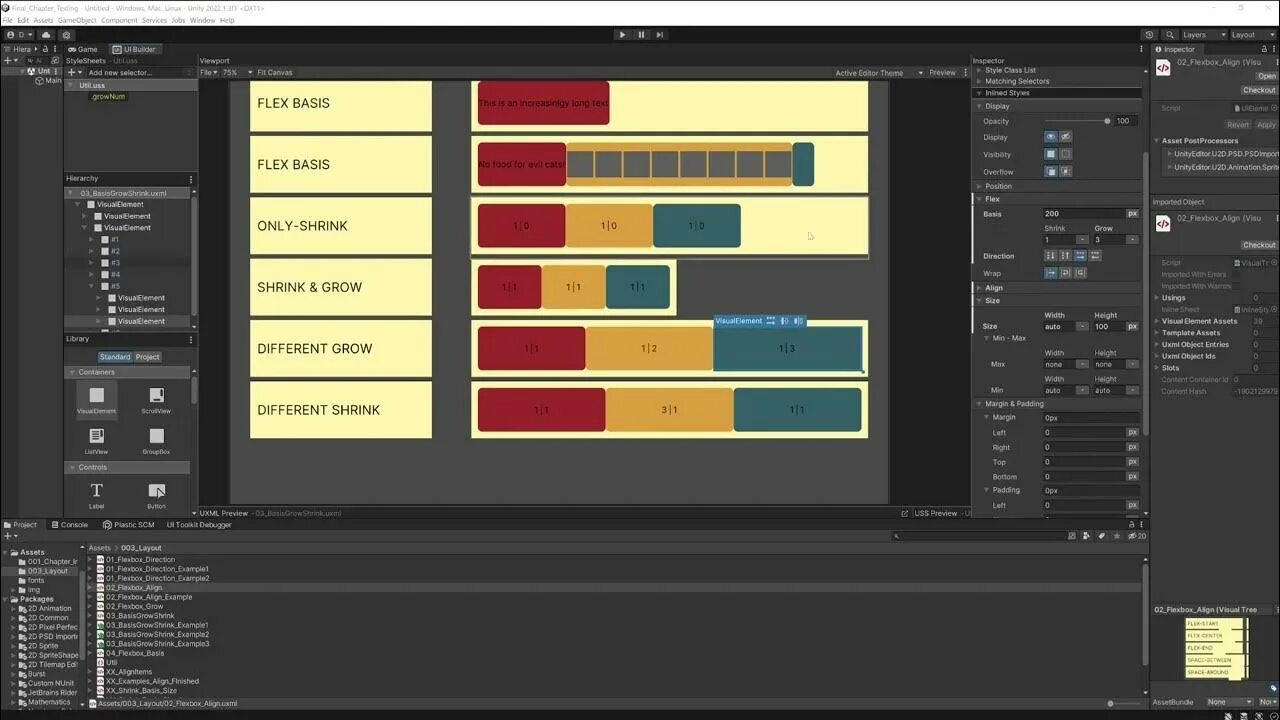Switch Library to Standard view
This screenshot has width=1280, height=720.
pos(115,357)
